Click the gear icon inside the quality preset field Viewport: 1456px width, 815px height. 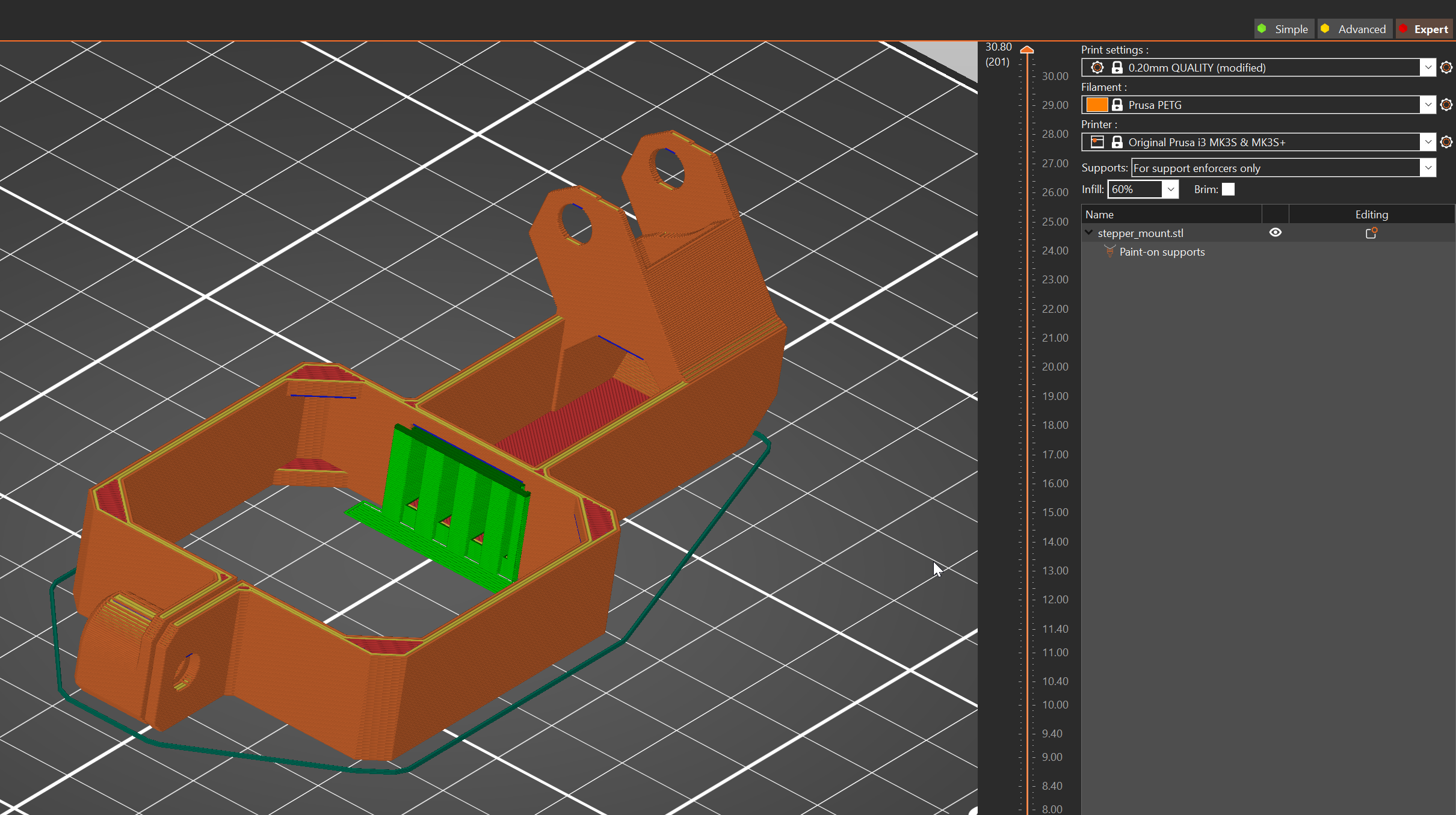click(x=1097, y=67)
